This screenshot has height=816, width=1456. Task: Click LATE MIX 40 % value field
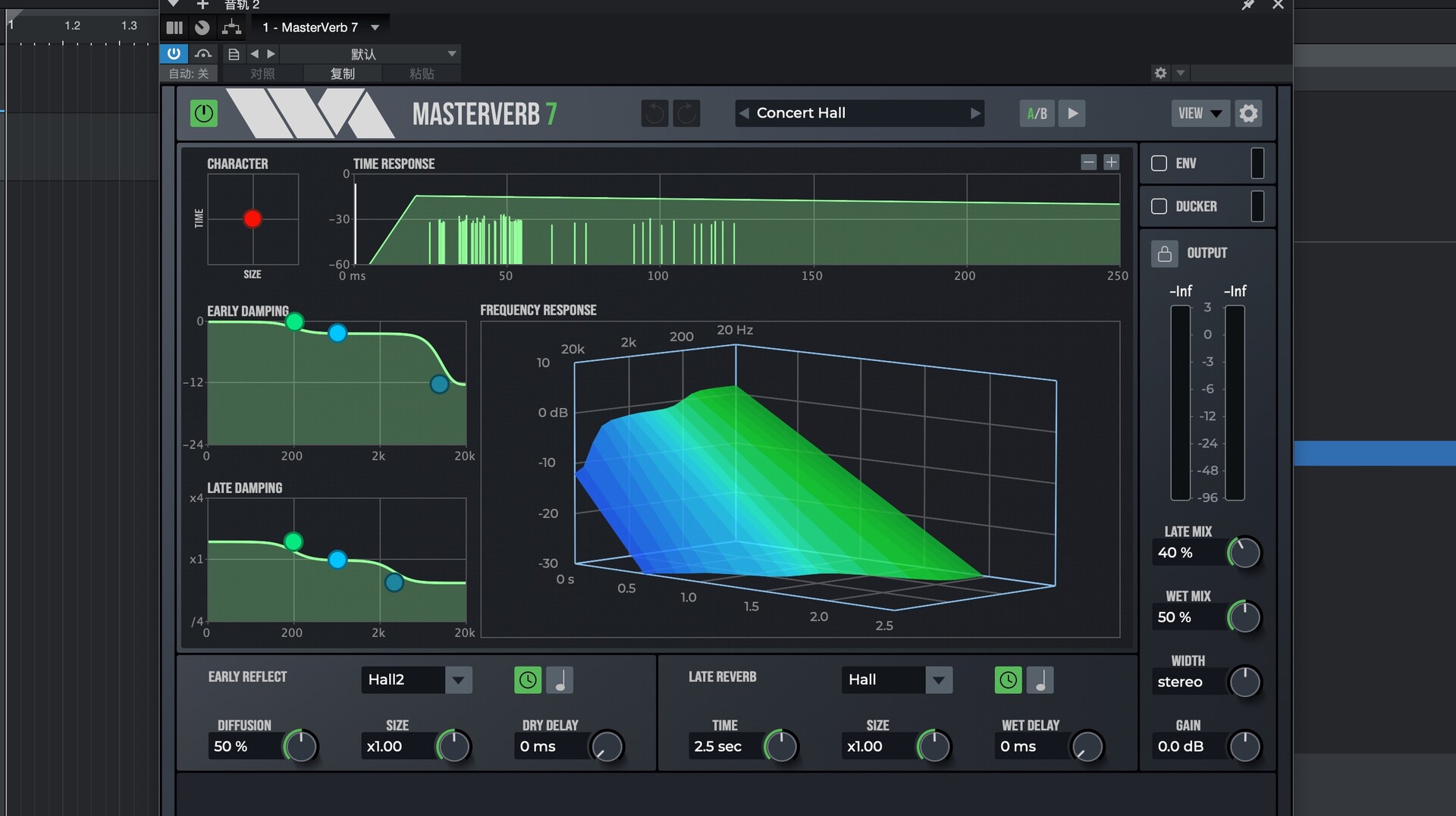click(1188, 553)
